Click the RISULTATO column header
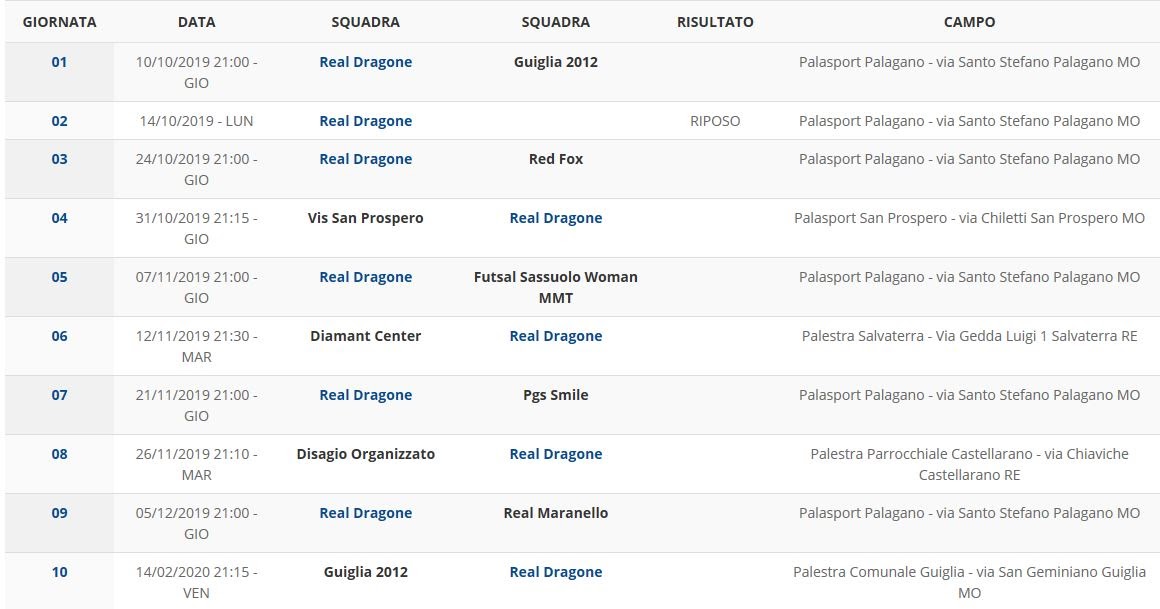This screenshot has width=1160, height=609. (x=715, y=22)
